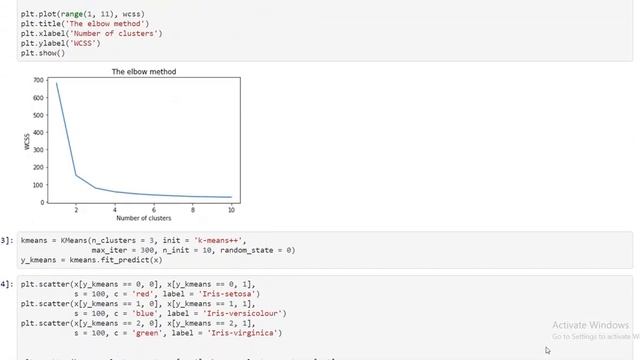Click the plot title 'The elbow method'
This screenshot has width=640, height=360.
144,71
